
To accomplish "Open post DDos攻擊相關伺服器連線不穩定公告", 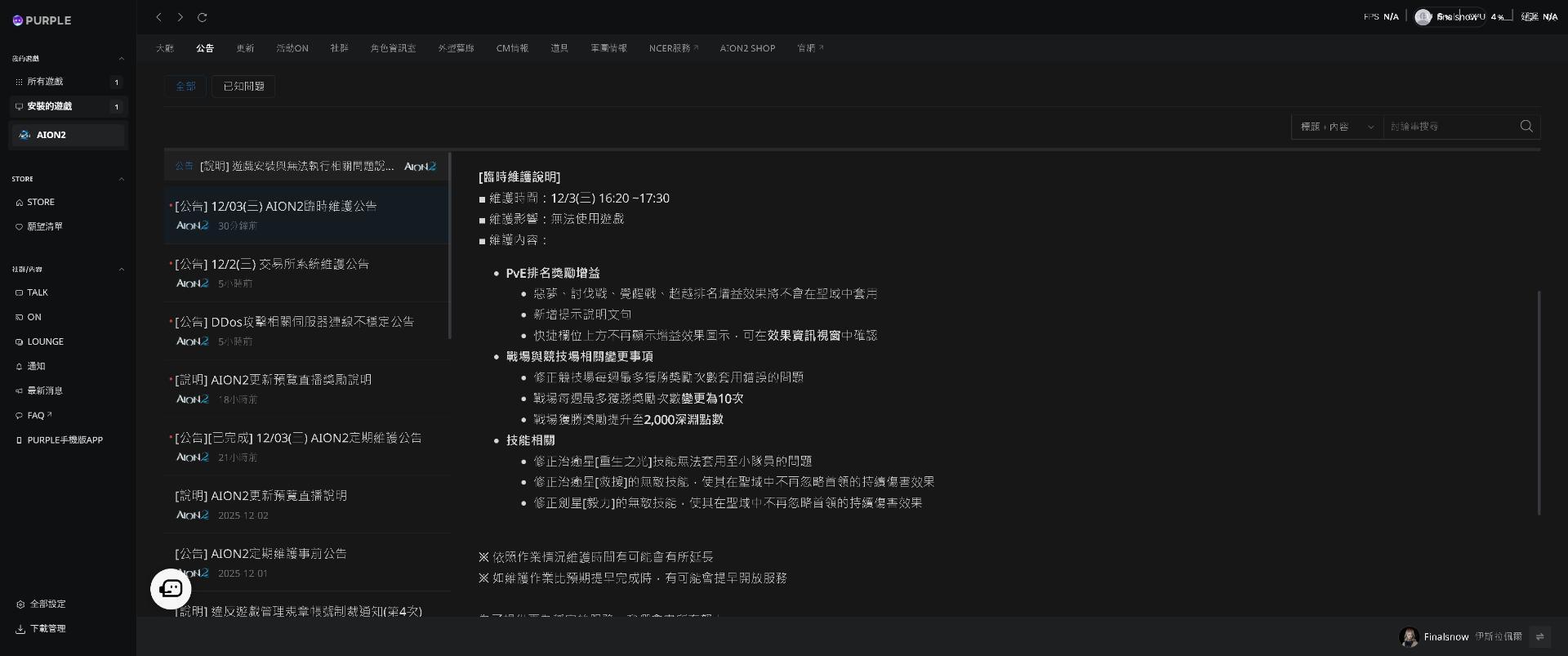I will pos(306,331).
